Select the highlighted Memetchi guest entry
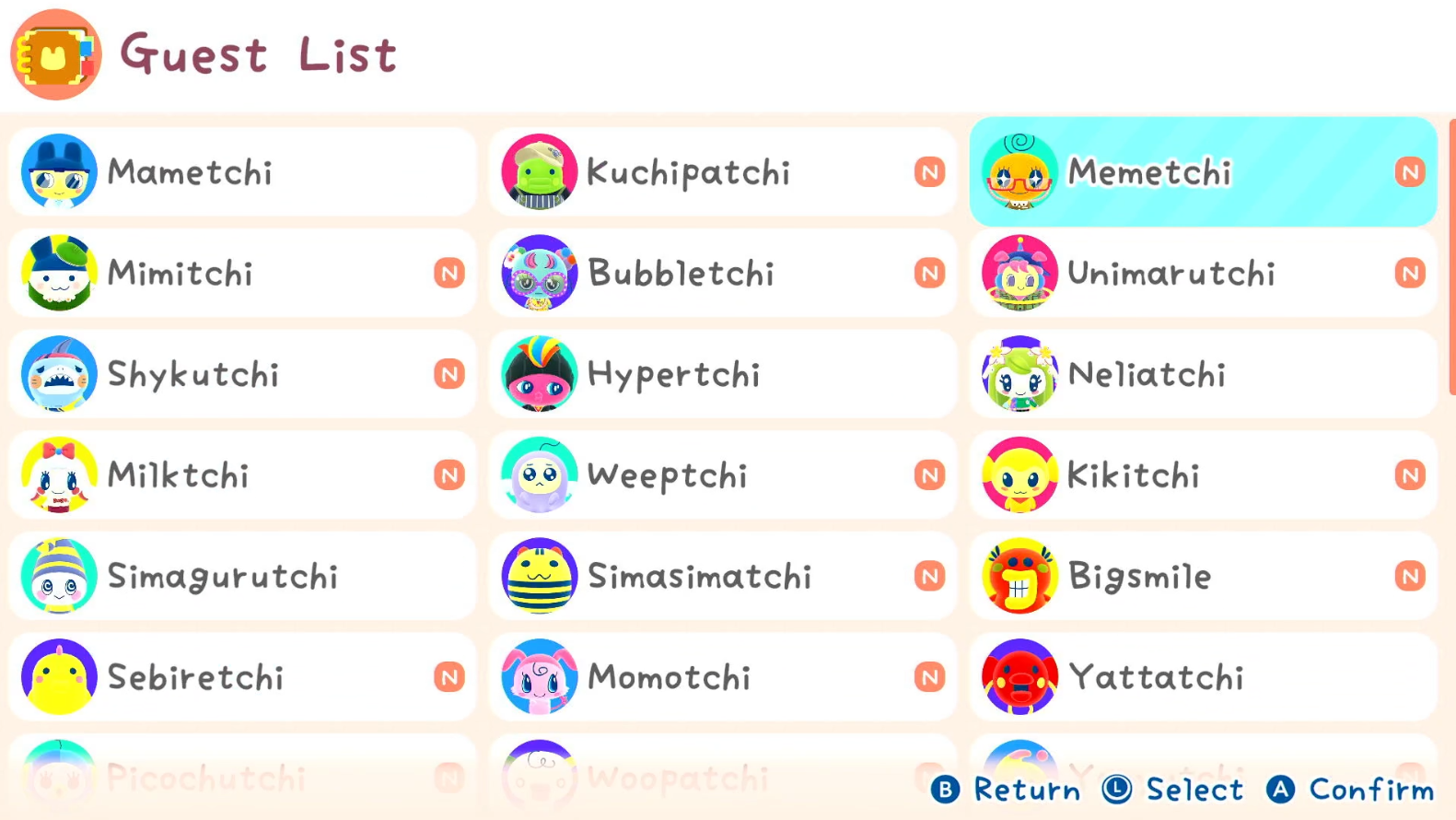The width and height of the screenshot is (1456, 820). point(1203,172)
